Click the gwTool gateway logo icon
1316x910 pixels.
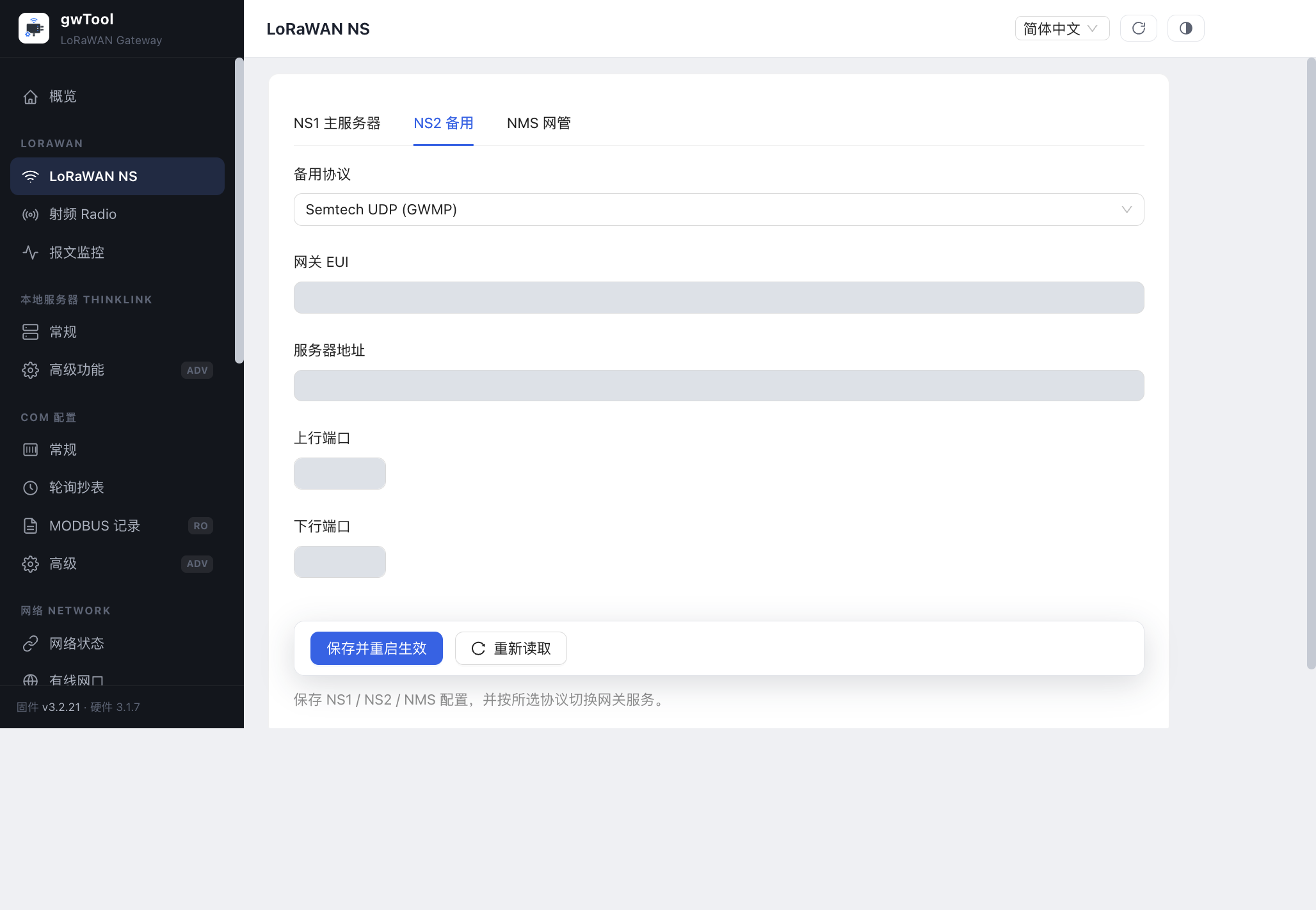pyautogui.click(x=34, y=28)
